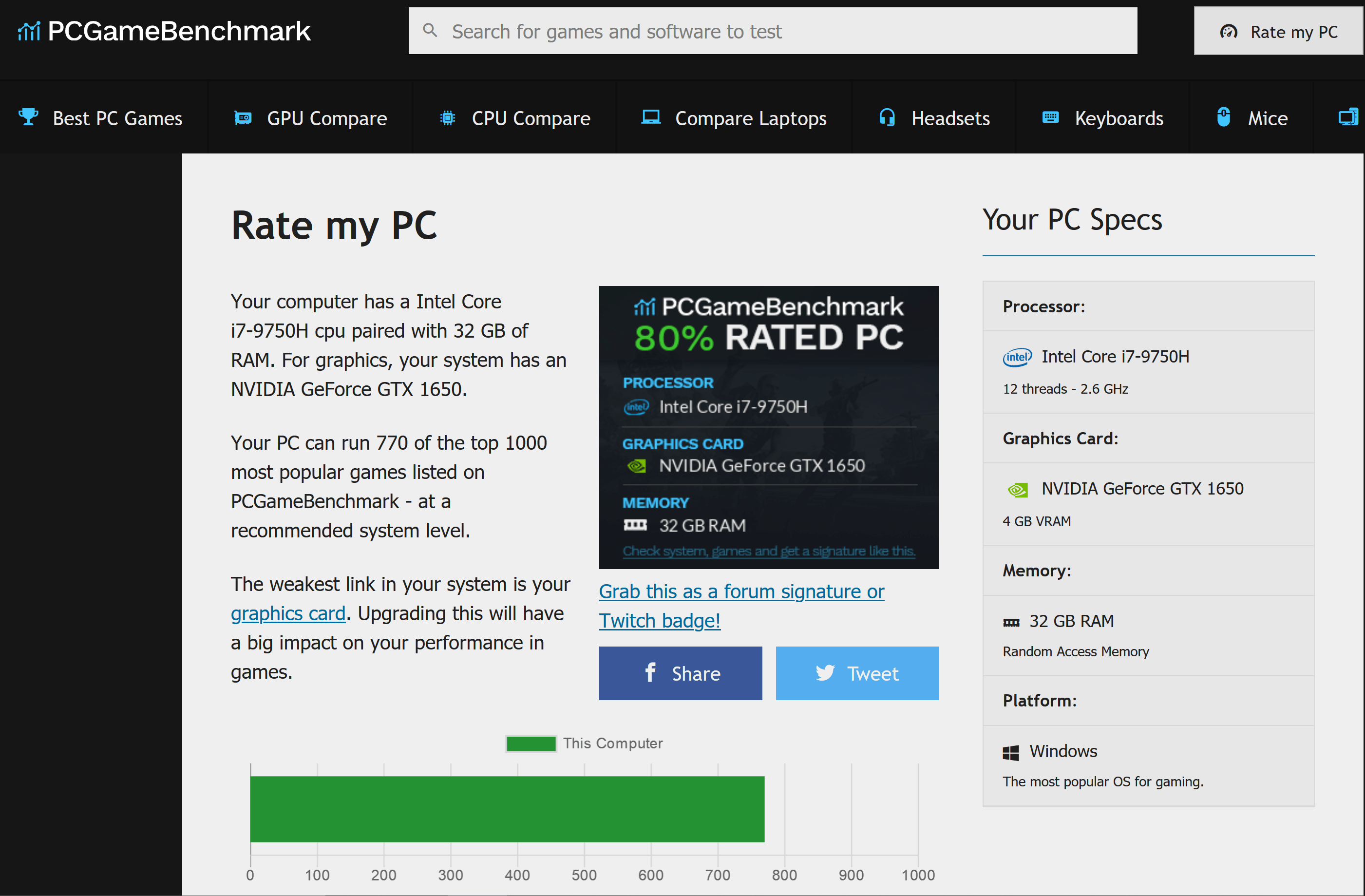
Task: Share the rating on Facebook
Action: coord(680,673)
